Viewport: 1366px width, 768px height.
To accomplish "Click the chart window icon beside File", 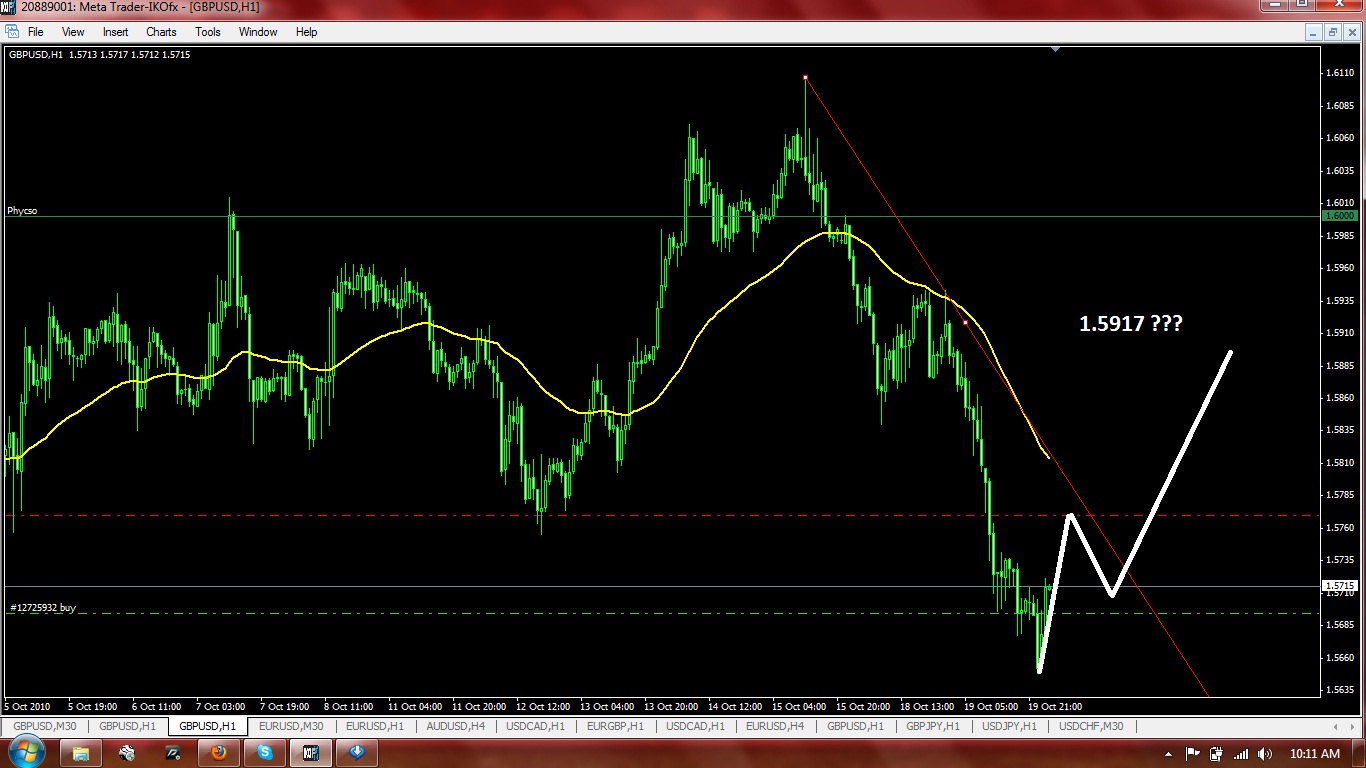I will tap(12, 32).
